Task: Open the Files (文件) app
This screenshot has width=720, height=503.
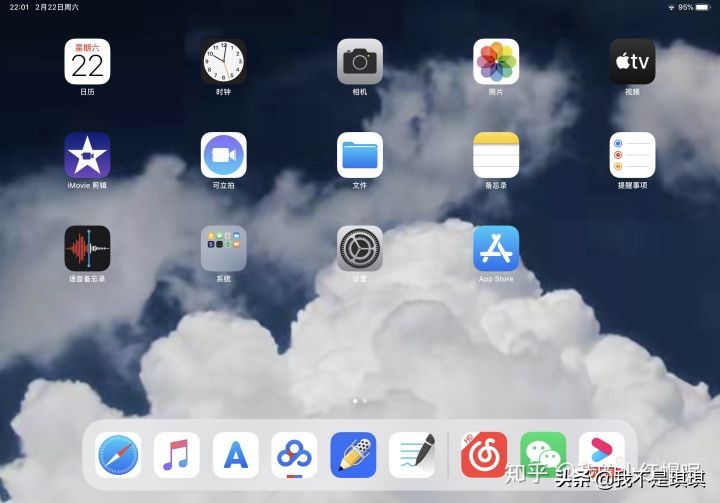Action: pyautogui.click(x=360, y=155)
